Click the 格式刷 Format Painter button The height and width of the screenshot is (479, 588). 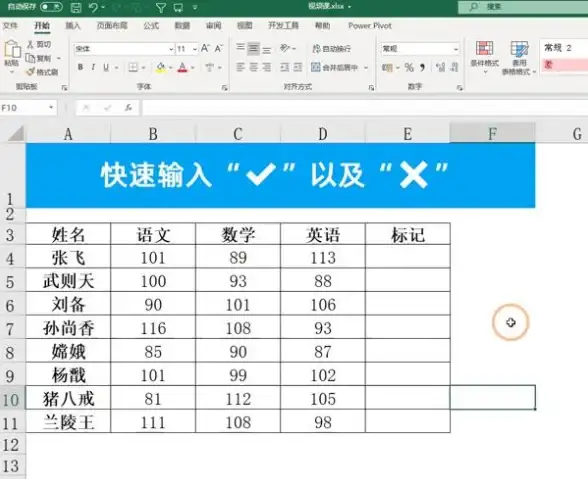tap(42, 72)
